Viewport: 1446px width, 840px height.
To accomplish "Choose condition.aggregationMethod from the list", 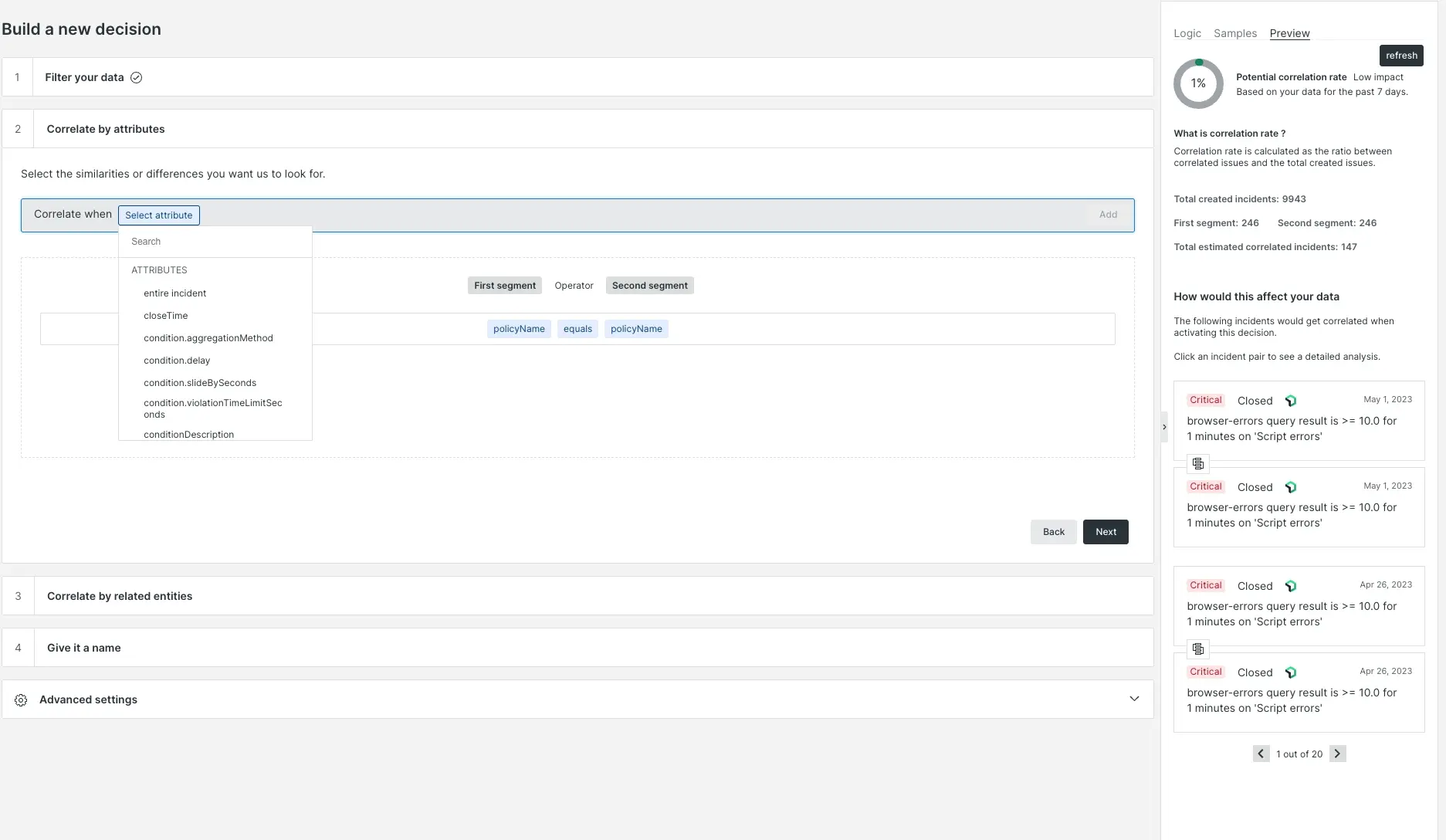I will coord(208,338).
